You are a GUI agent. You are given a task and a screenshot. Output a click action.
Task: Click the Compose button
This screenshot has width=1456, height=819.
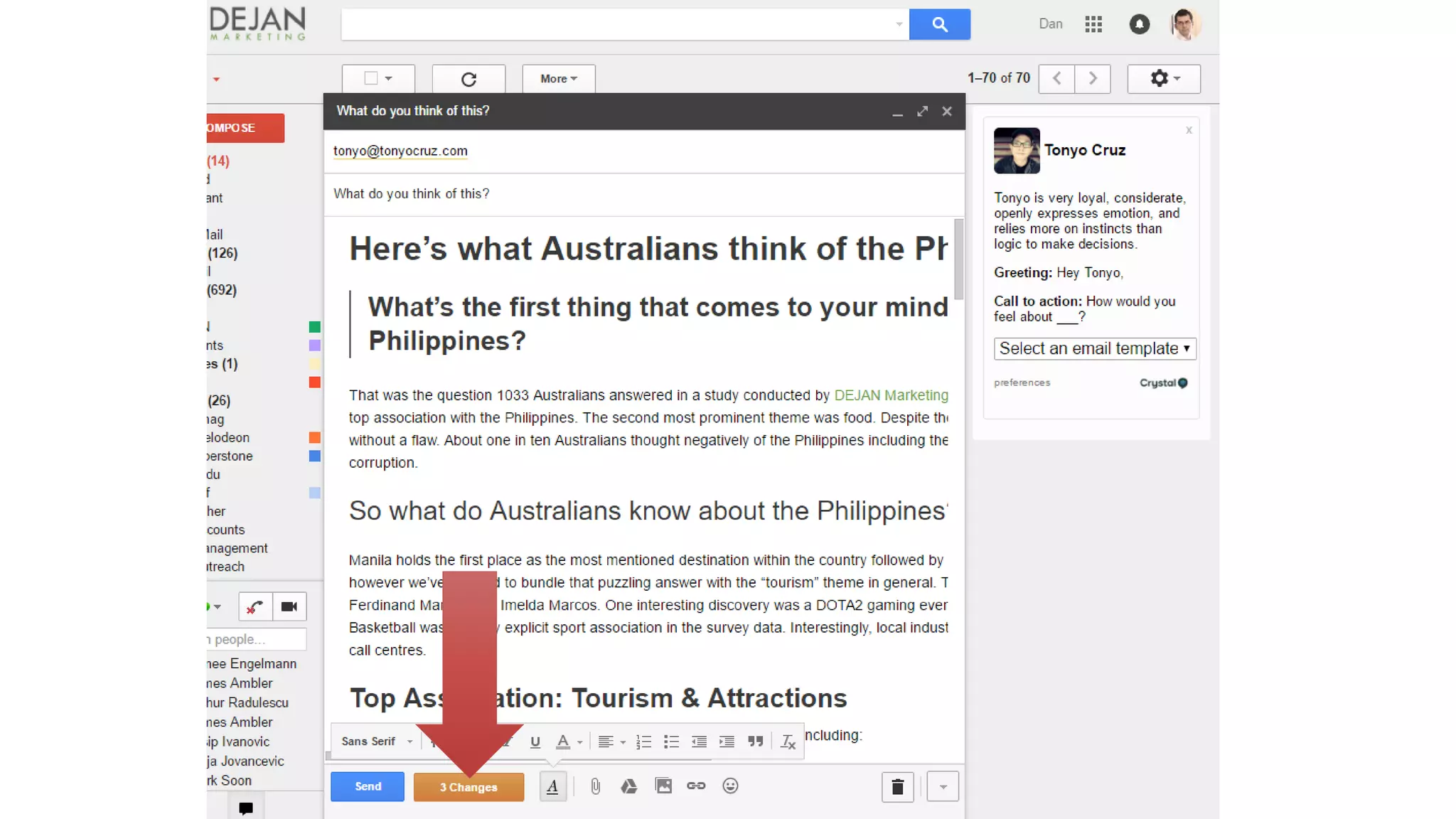tap(245, 128)
